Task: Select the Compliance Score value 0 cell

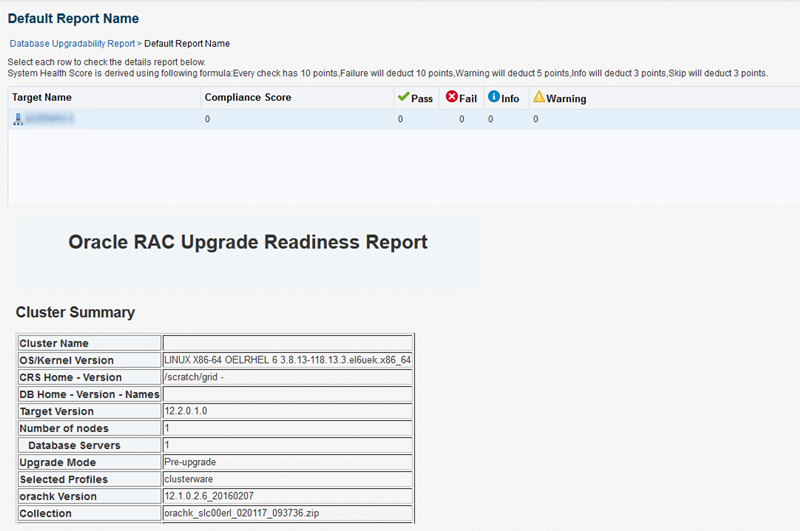Action: [297, 119]
